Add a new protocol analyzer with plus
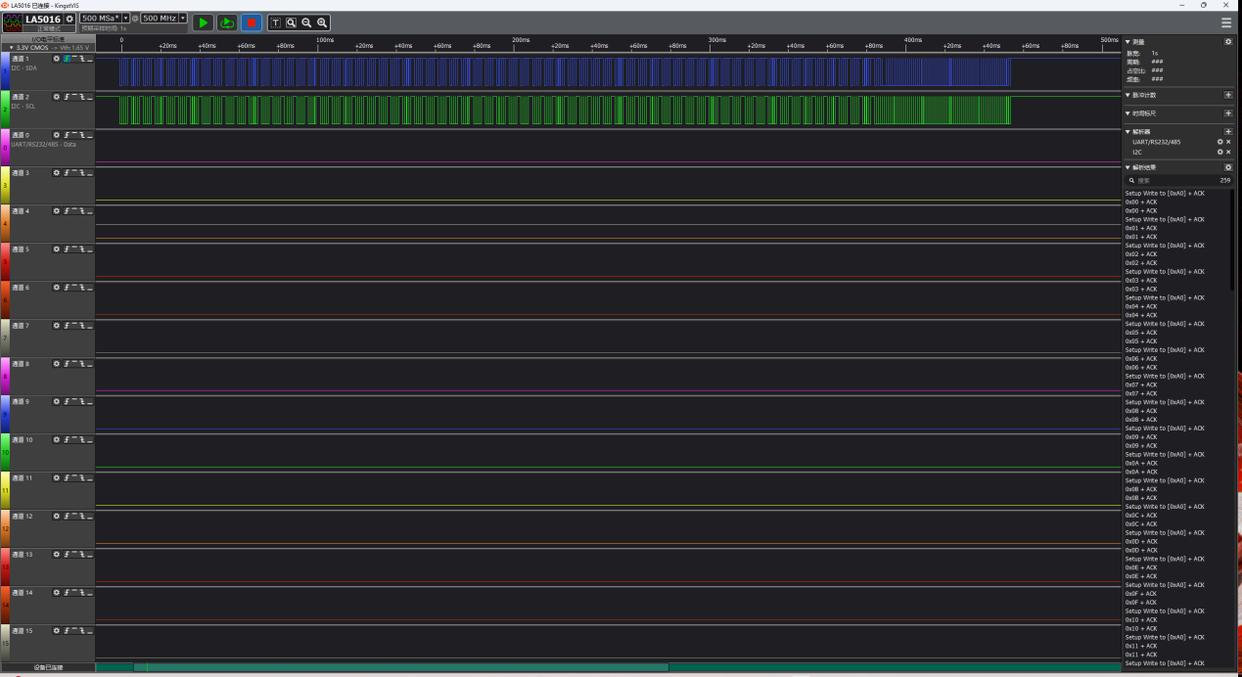The height and width of the screenshot is (677, 1242). (1228, 131)
